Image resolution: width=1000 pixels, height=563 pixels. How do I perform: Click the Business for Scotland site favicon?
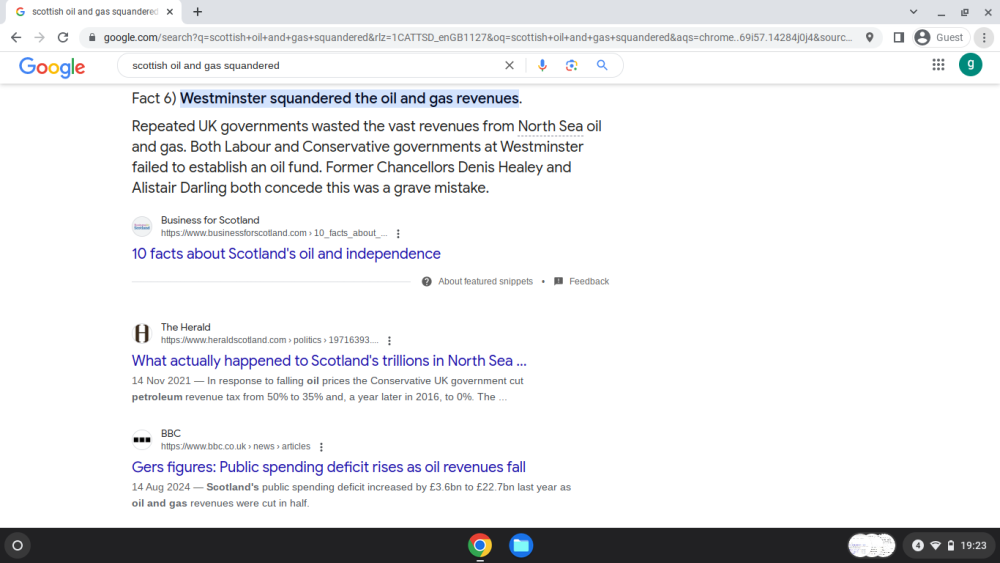[x=142, y=226]
